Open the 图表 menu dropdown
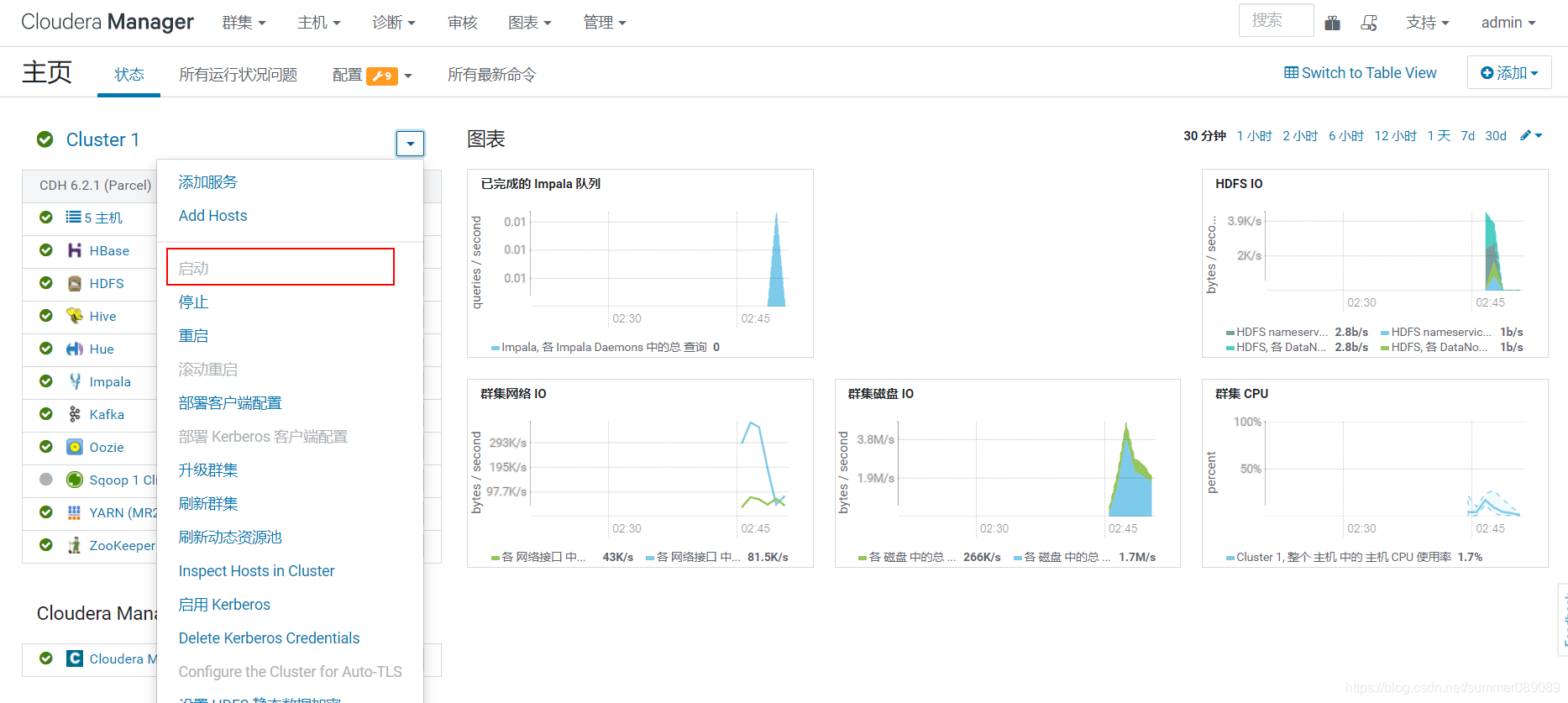This screenshot has width=1568, height=703. tap(530, 23)
